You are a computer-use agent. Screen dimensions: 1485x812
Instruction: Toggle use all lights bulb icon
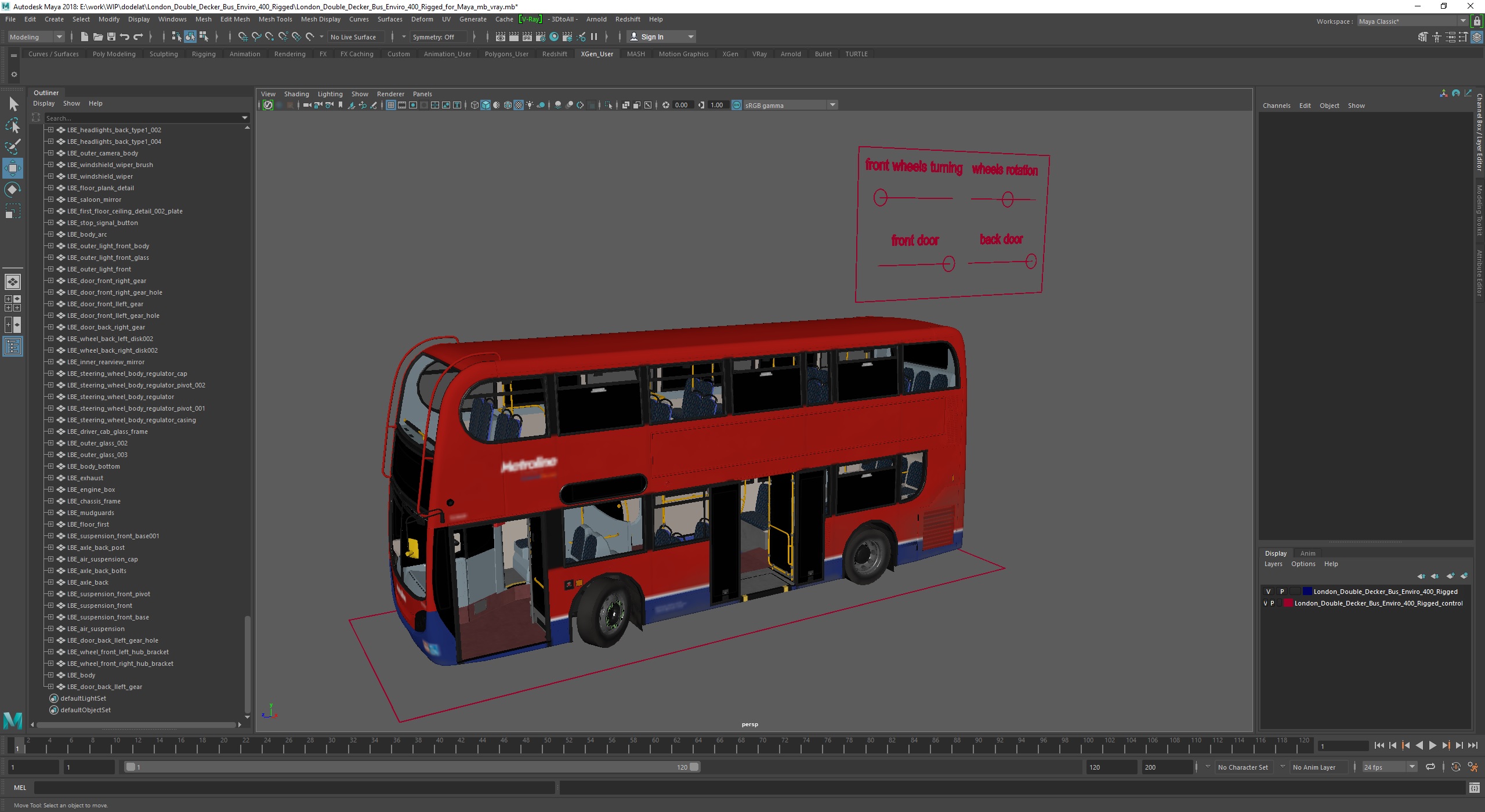tap(530, 105)
